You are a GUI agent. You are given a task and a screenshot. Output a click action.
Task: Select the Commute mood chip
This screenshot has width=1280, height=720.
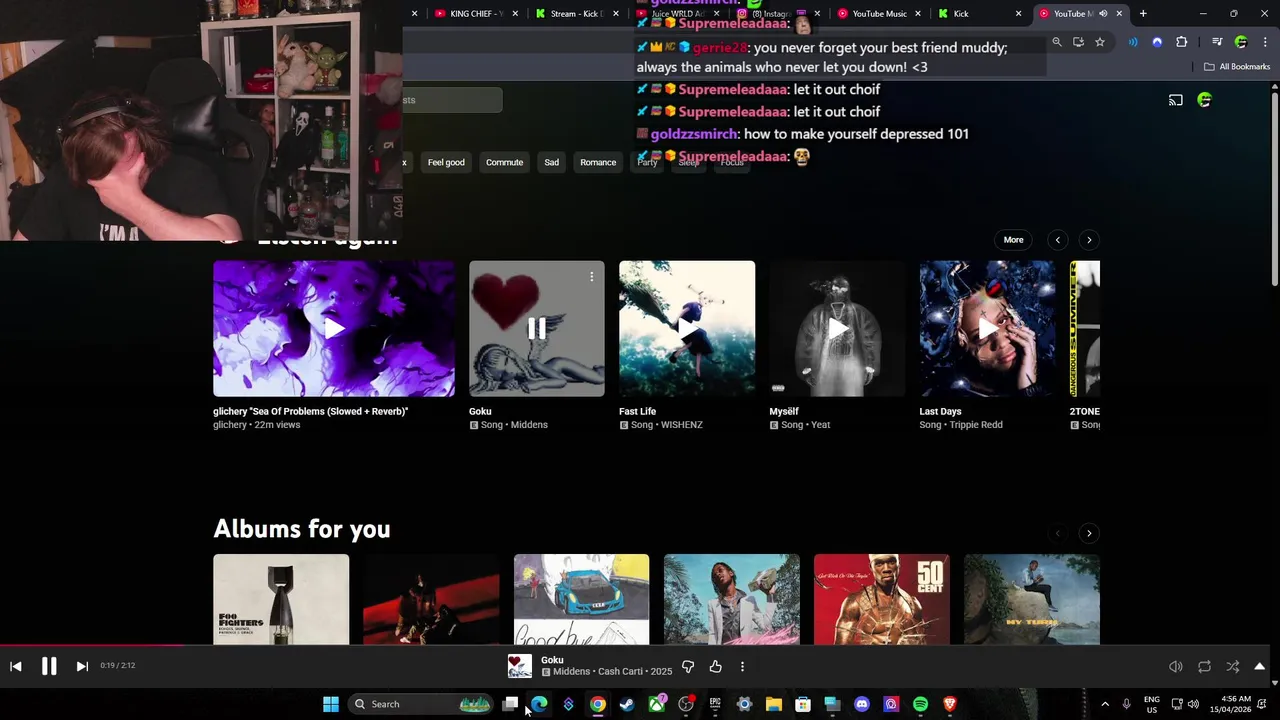(x=504, y=162)
